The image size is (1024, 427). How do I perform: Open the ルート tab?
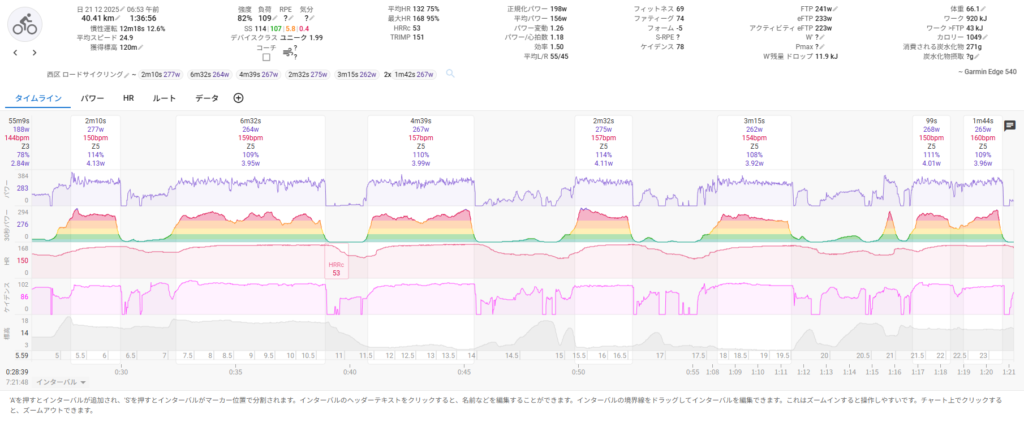click(x=164, y=98)
